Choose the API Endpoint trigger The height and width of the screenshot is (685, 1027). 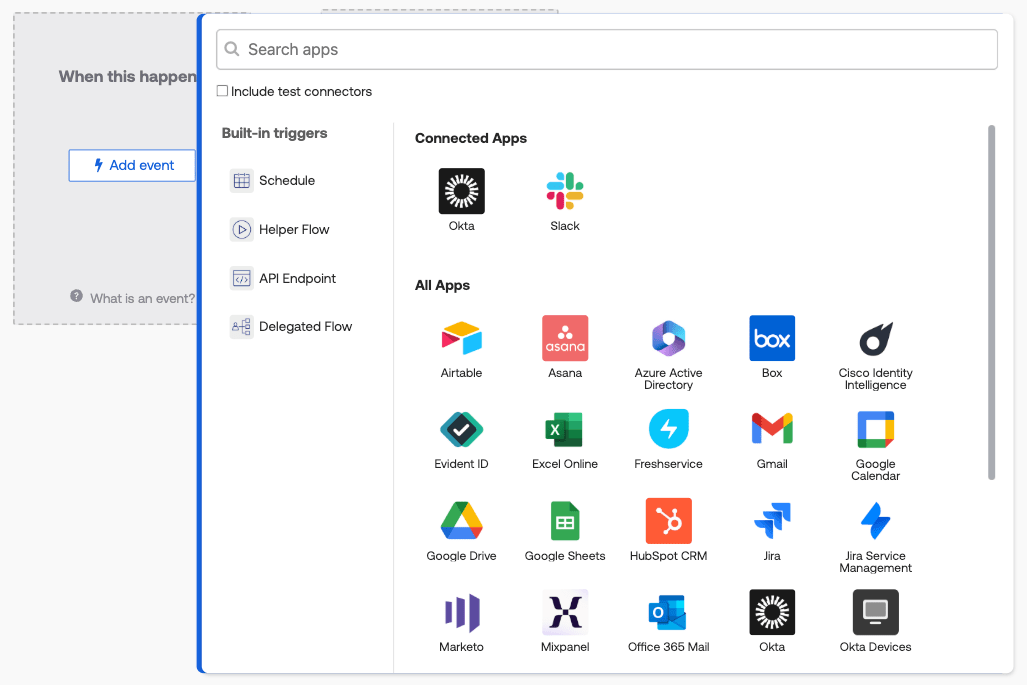pos(283,278)
